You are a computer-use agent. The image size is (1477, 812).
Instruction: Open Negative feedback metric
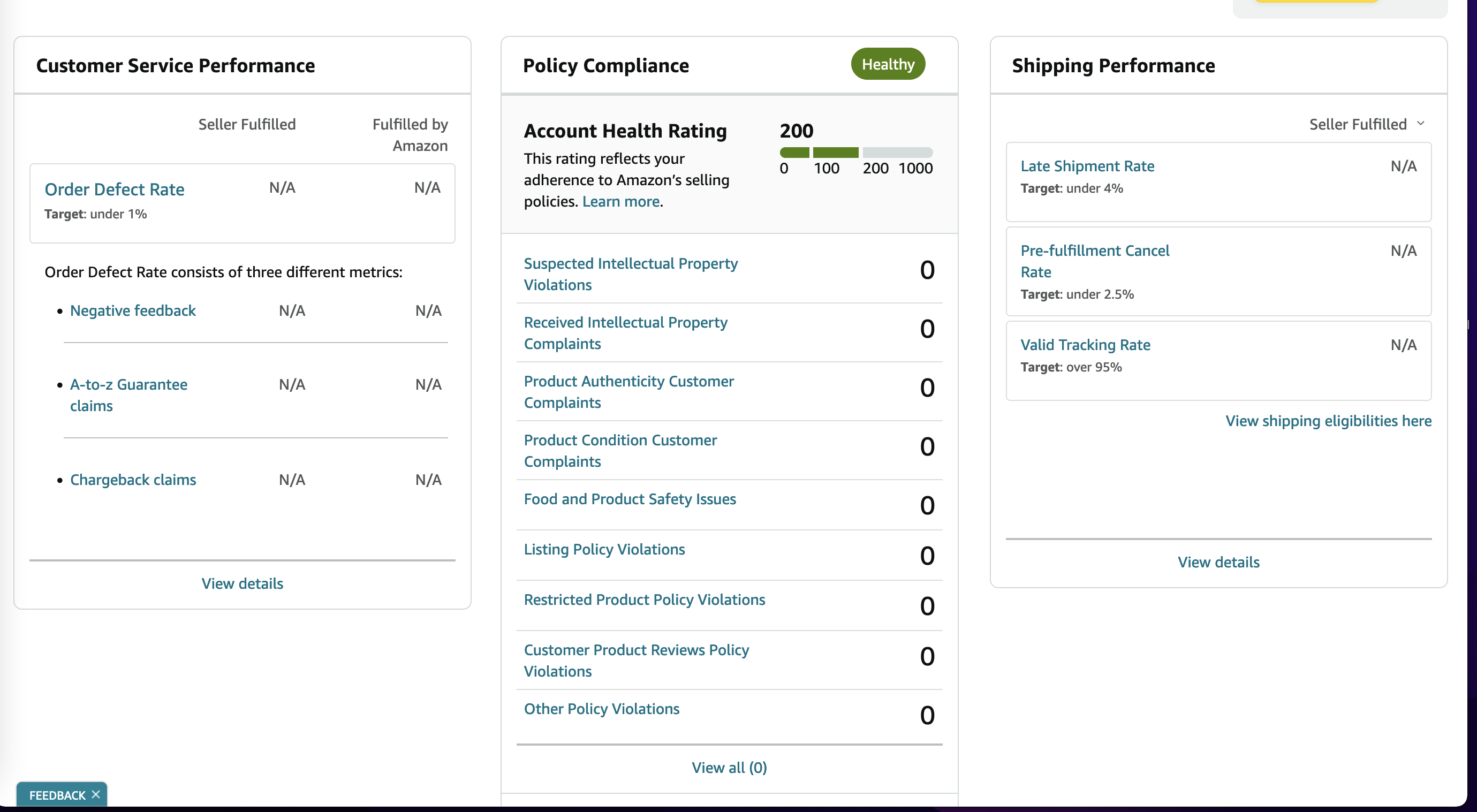click(x=133, y=310)
